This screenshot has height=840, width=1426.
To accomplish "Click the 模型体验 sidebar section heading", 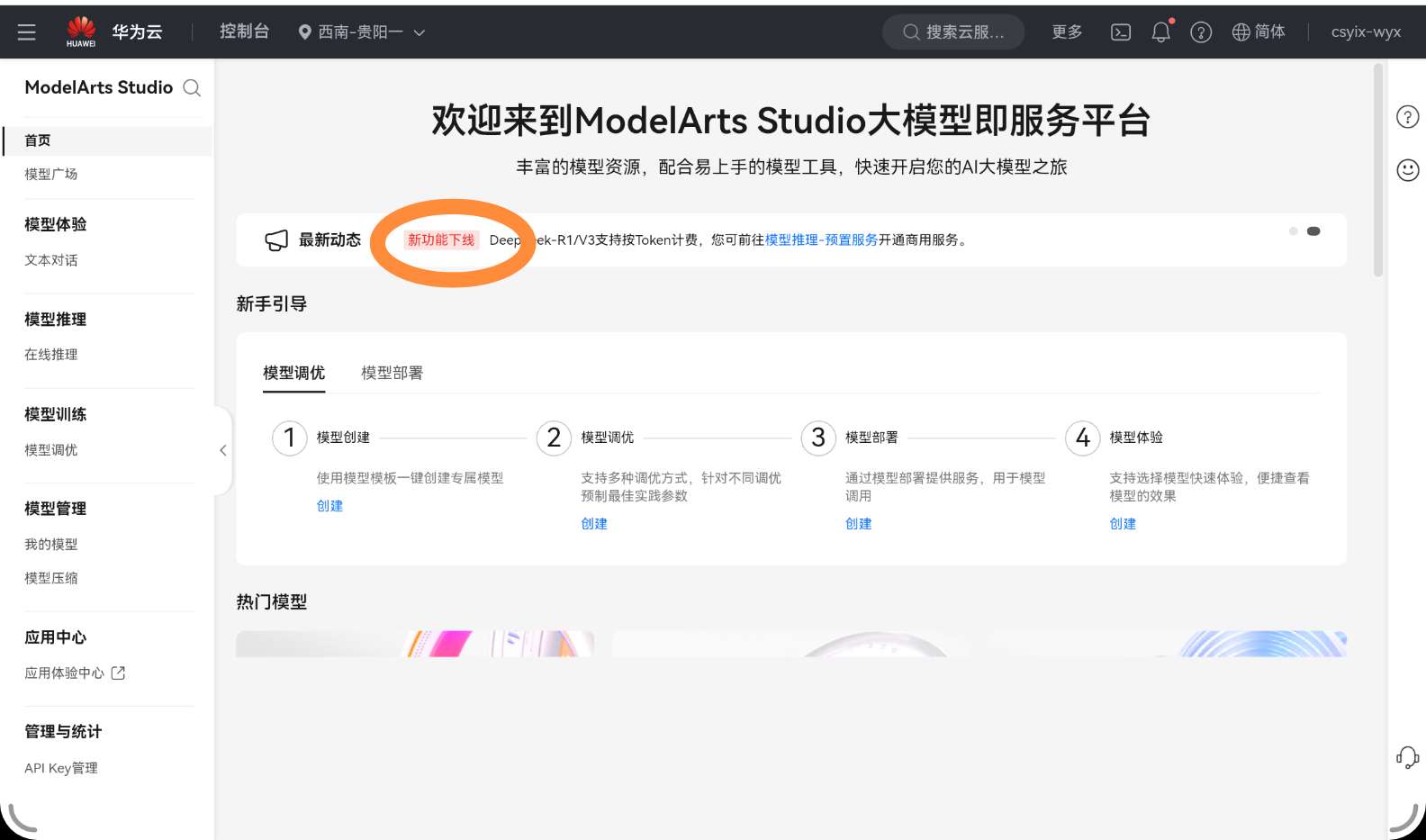I will pos(56,224).
